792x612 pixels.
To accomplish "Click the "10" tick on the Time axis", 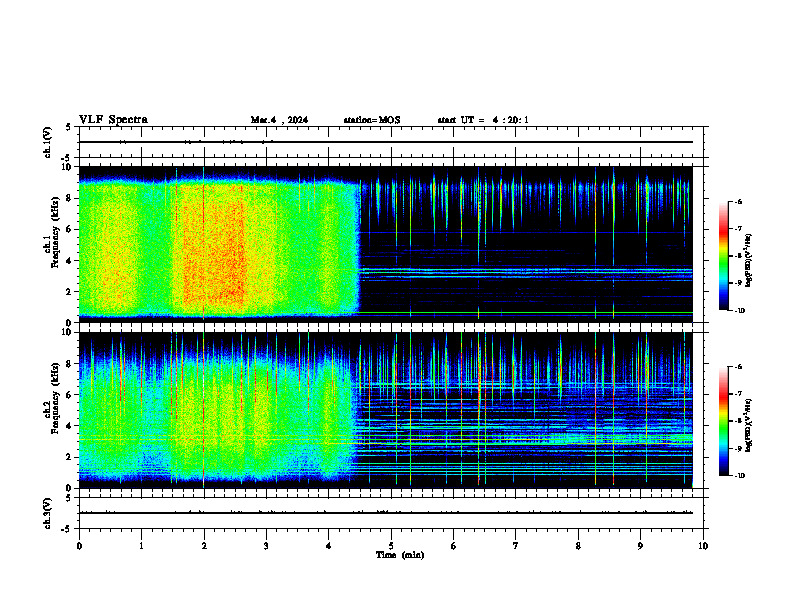I will (x=703, y=546).
